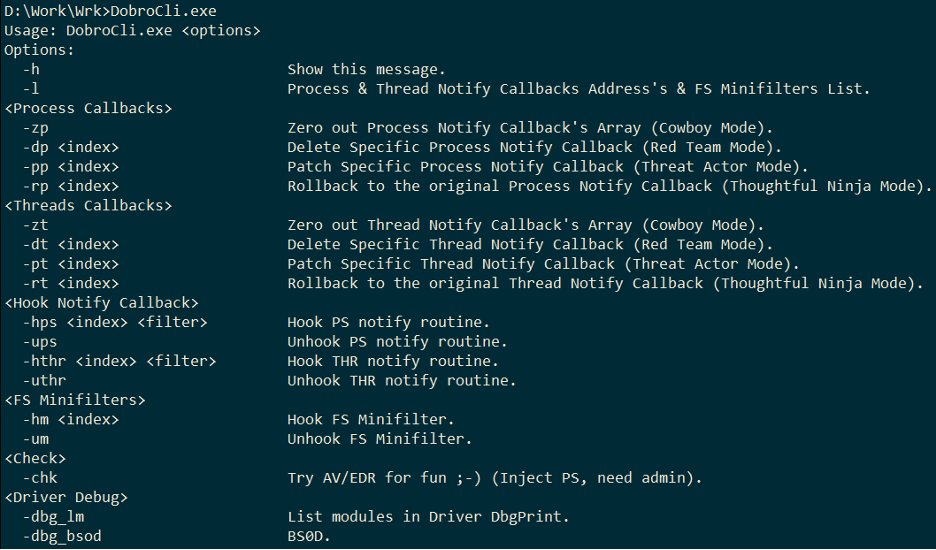This screenshot has height=550, width=936.
Task: Click the "Unhook THR notify routine." description
Action: point(401,381)
